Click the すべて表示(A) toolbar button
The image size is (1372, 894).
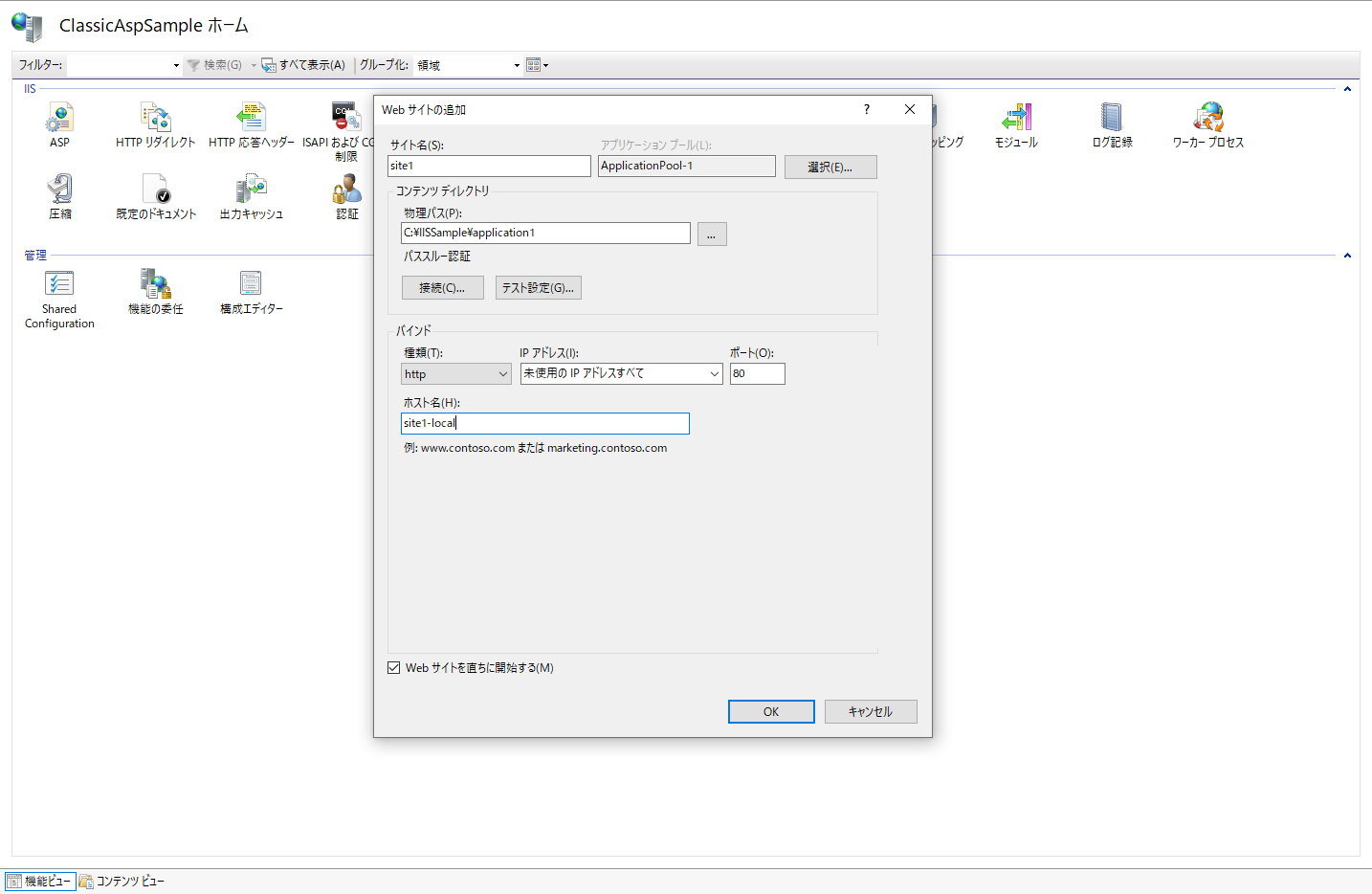pos(303,65)
